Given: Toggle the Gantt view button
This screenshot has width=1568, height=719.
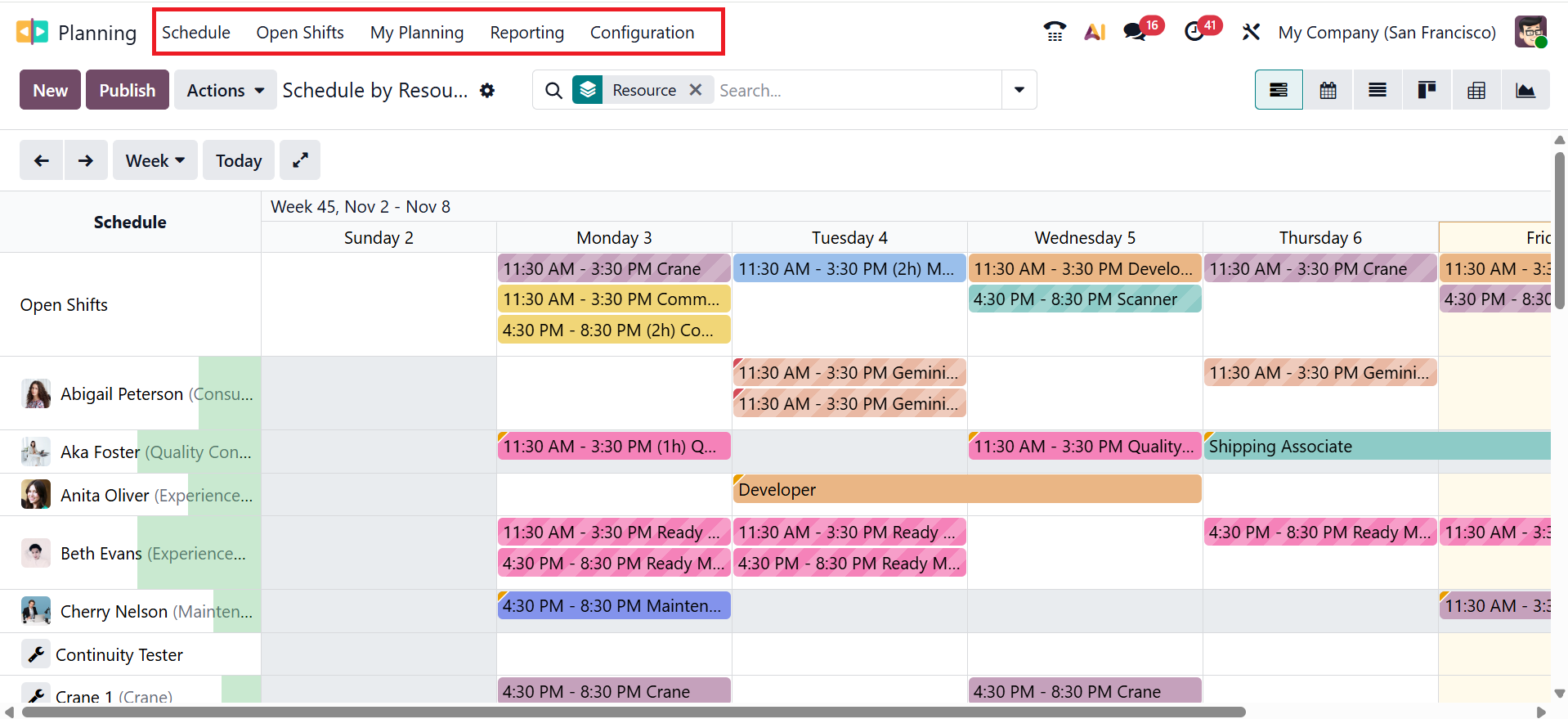Looking at the screenshot, I should pos(1279,90).
